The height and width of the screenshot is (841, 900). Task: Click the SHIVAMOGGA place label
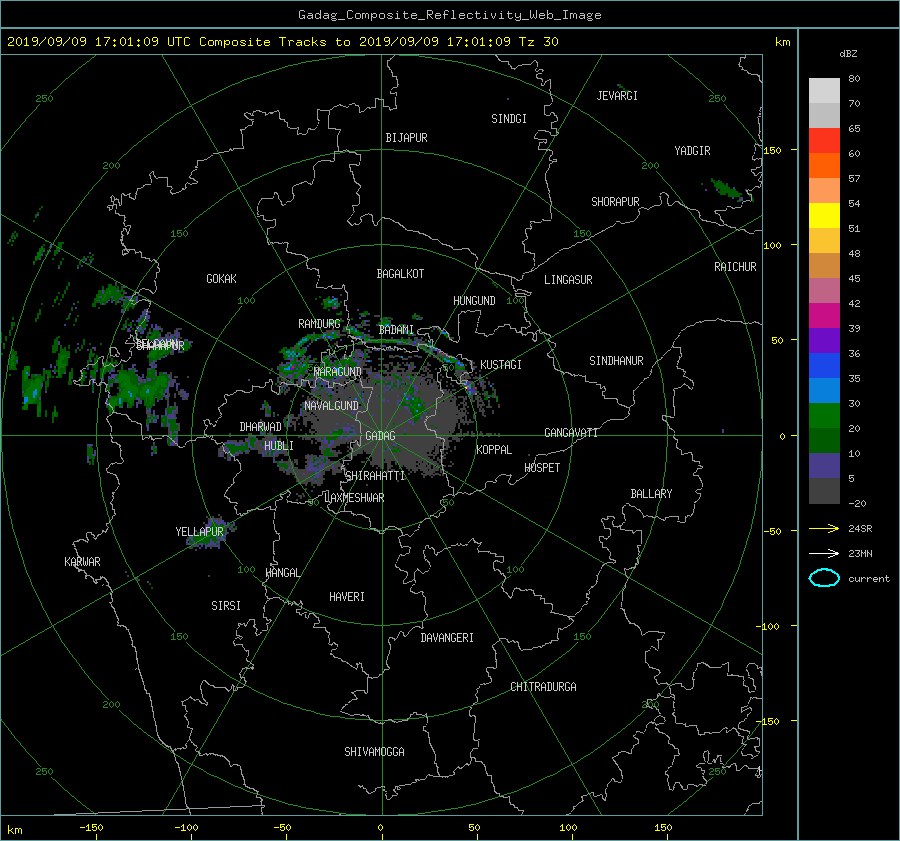point(374,752)
